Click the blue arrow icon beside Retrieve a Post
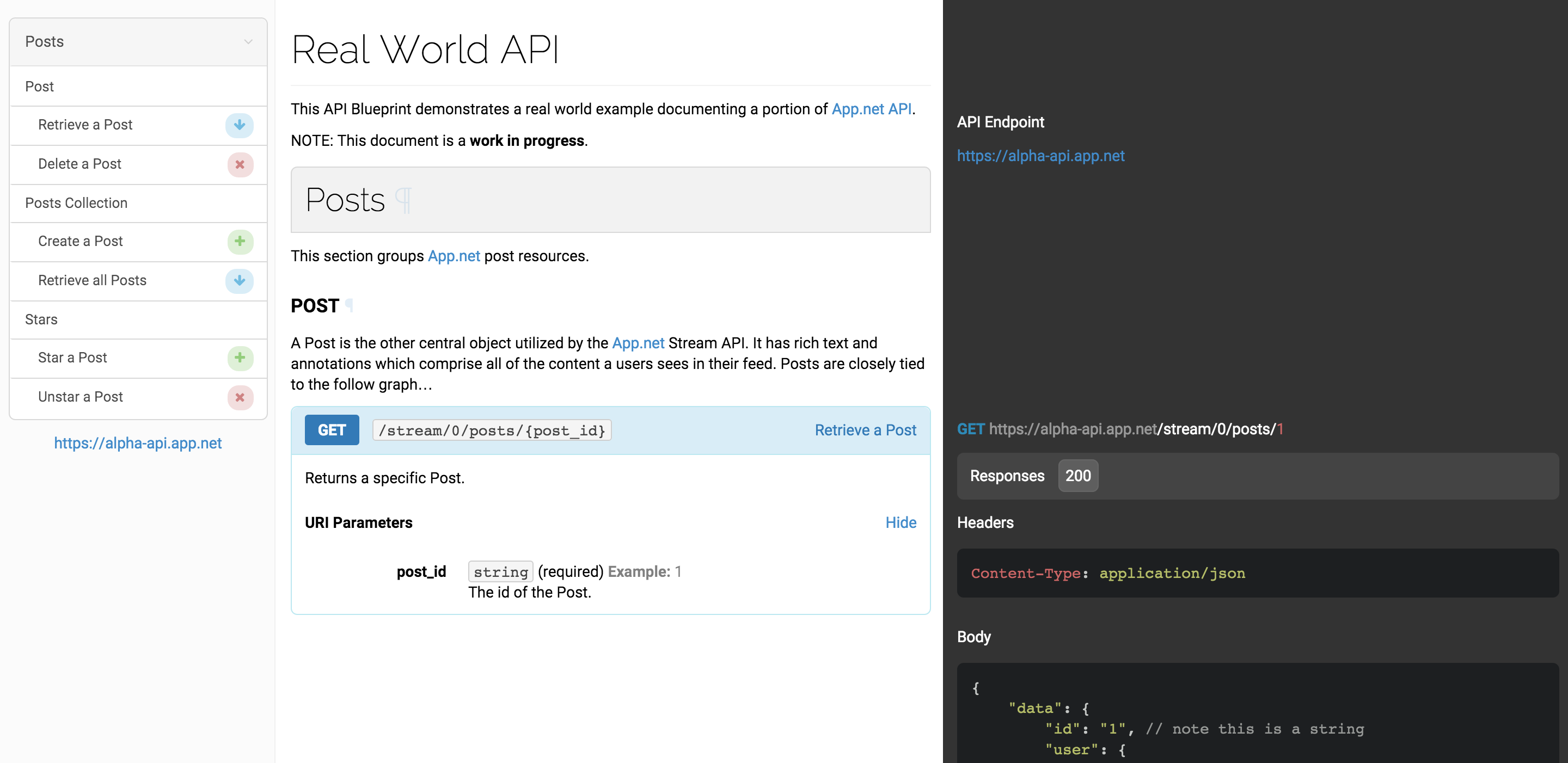The image size is (1568, 763). tap(240, 125)
